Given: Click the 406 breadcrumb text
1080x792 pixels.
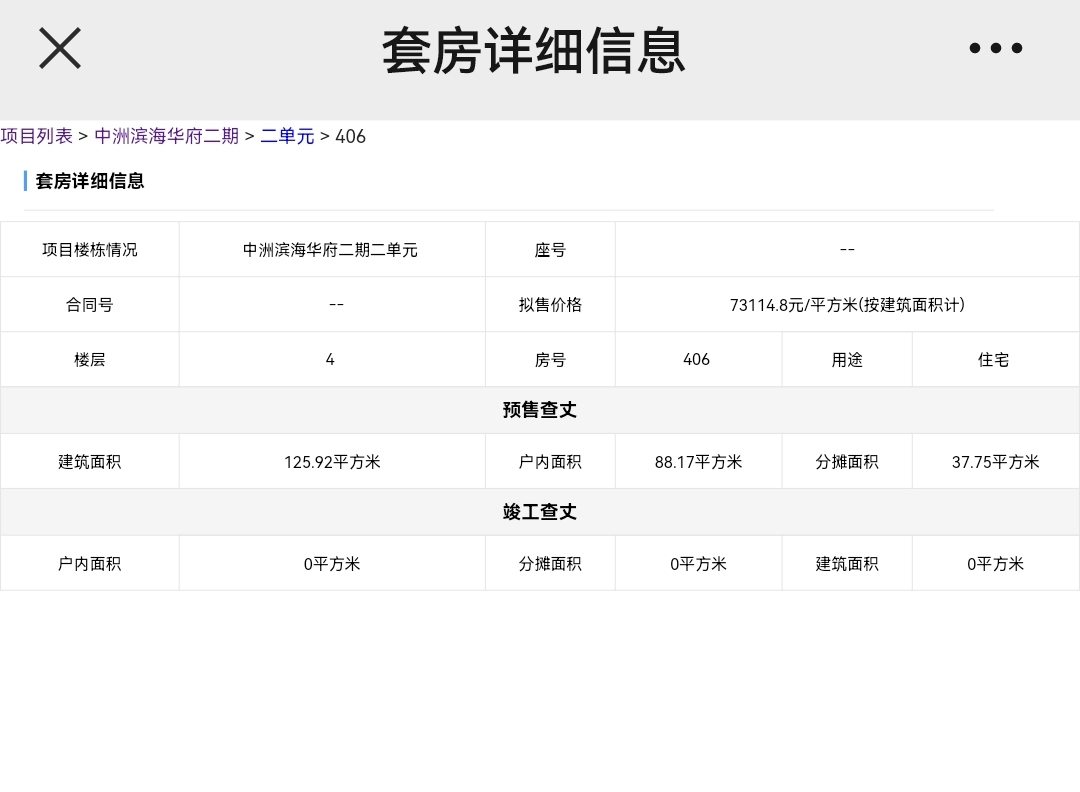Looking at the screenshot, I should [350, 136].
